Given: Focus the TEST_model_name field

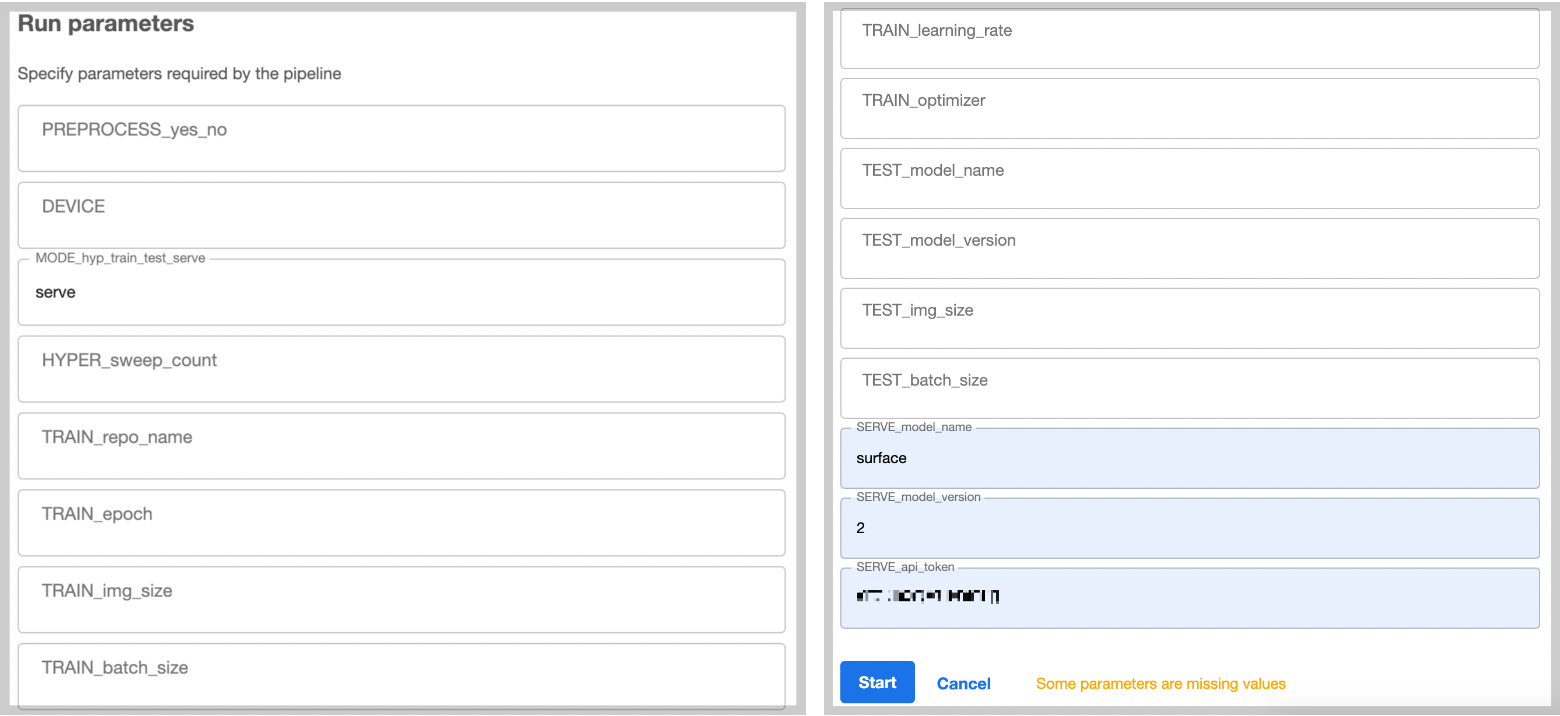Looking at the screenshot, I should [x=1189, y=178].
